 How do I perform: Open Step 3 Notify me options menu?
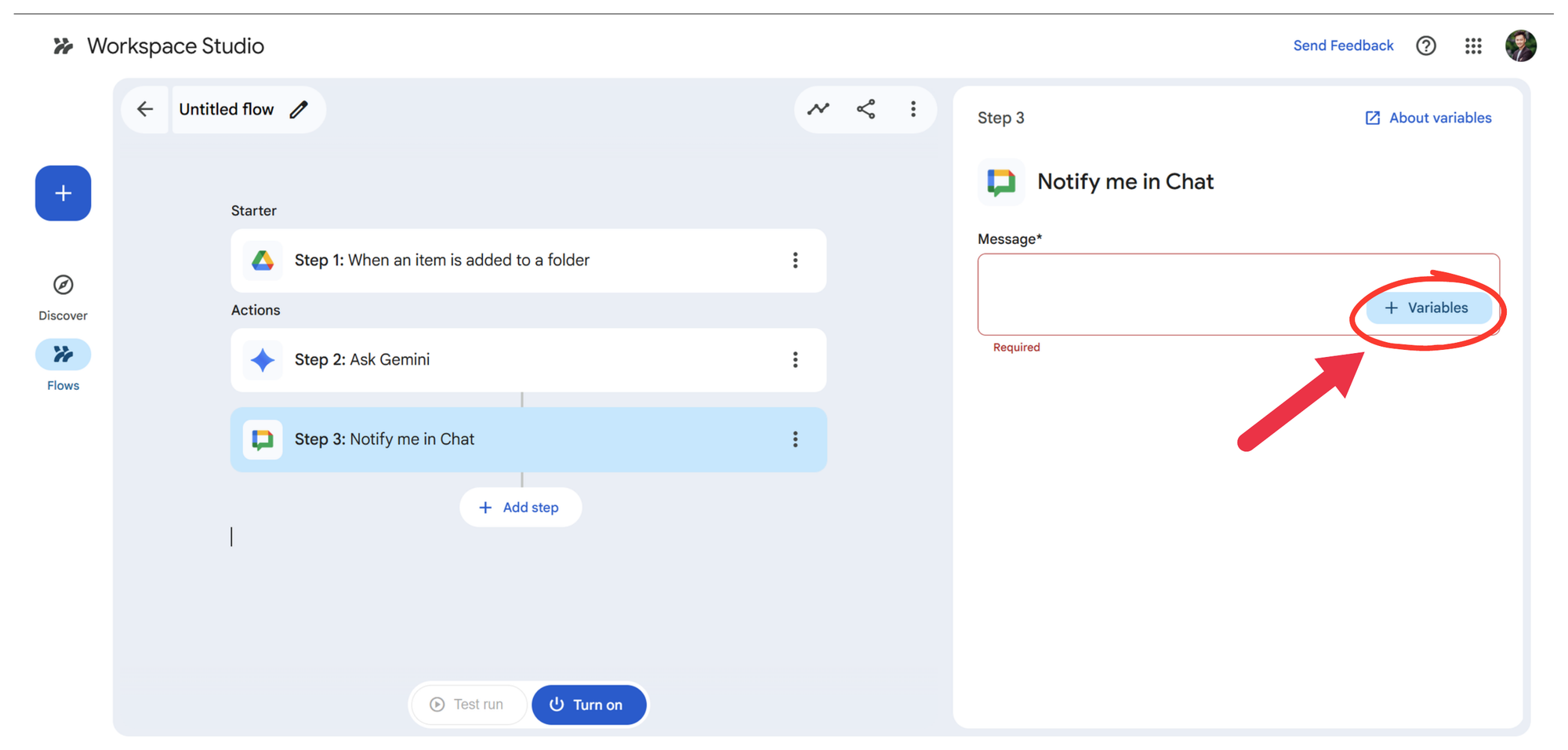[x=795, y=439]
